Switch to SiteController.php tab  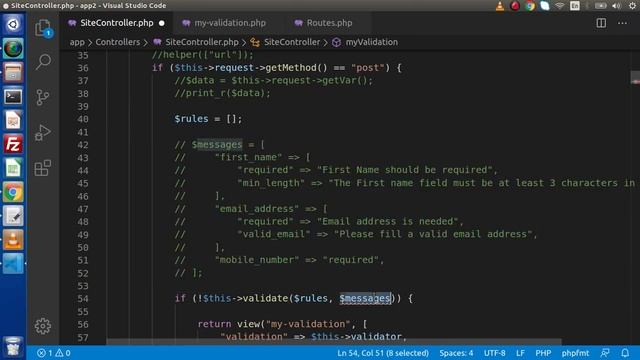click(x=116, y=23)
